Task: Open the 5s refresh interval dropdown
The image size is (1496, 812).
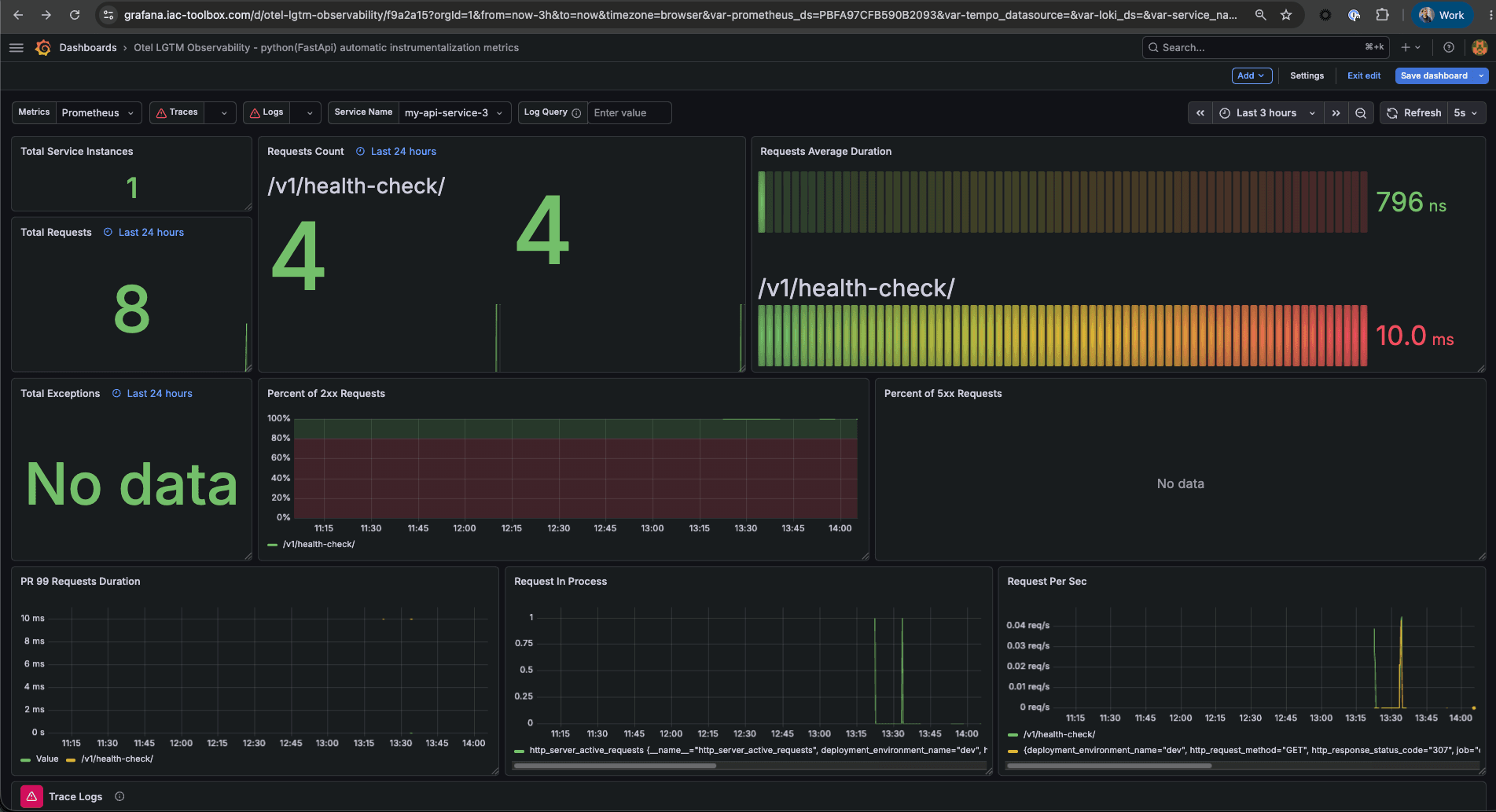Action: pyautogui.click(x=1466, y=113)
